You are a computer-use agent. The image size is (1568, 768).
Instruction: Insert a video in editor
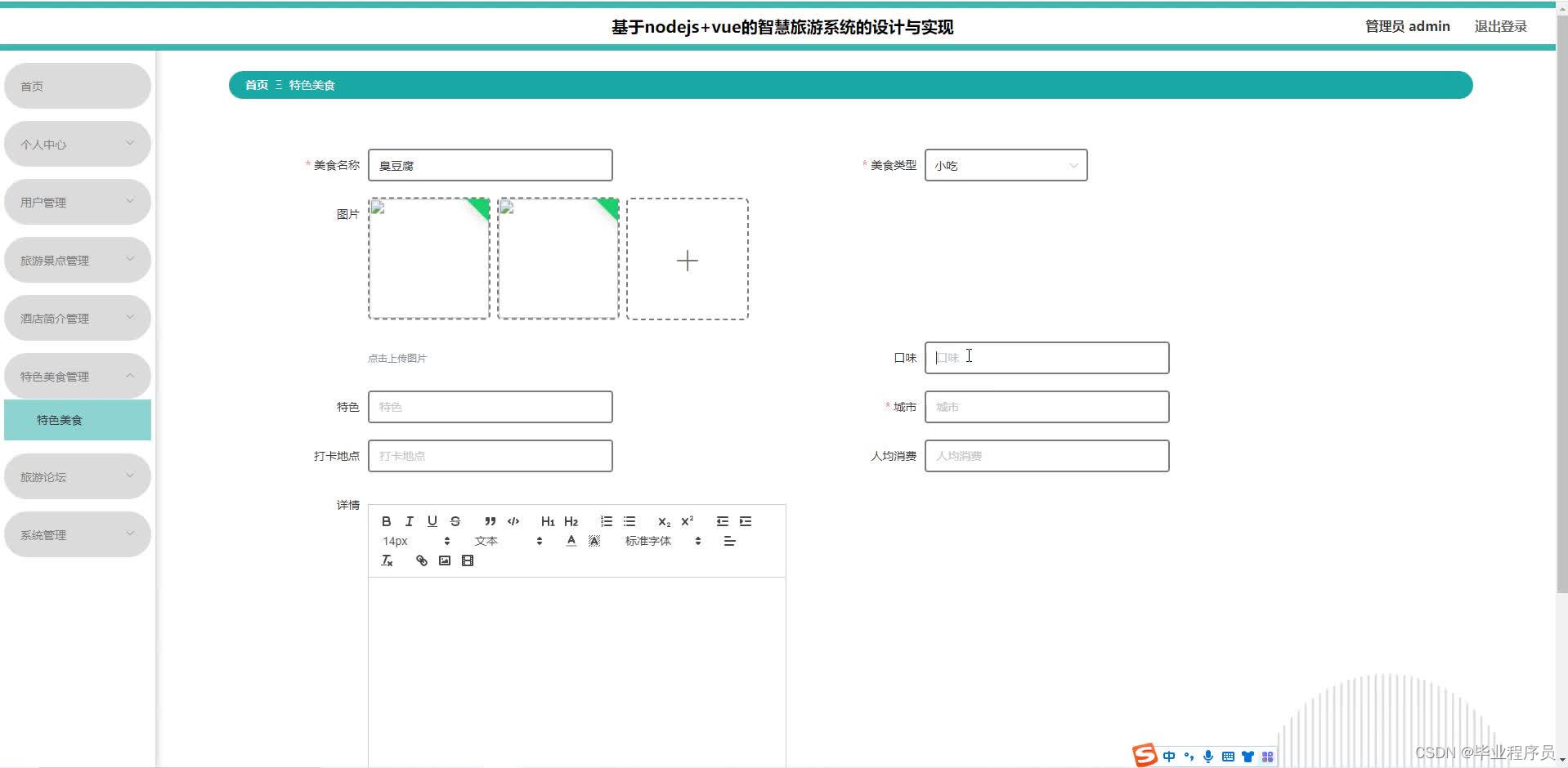[468, 560]
